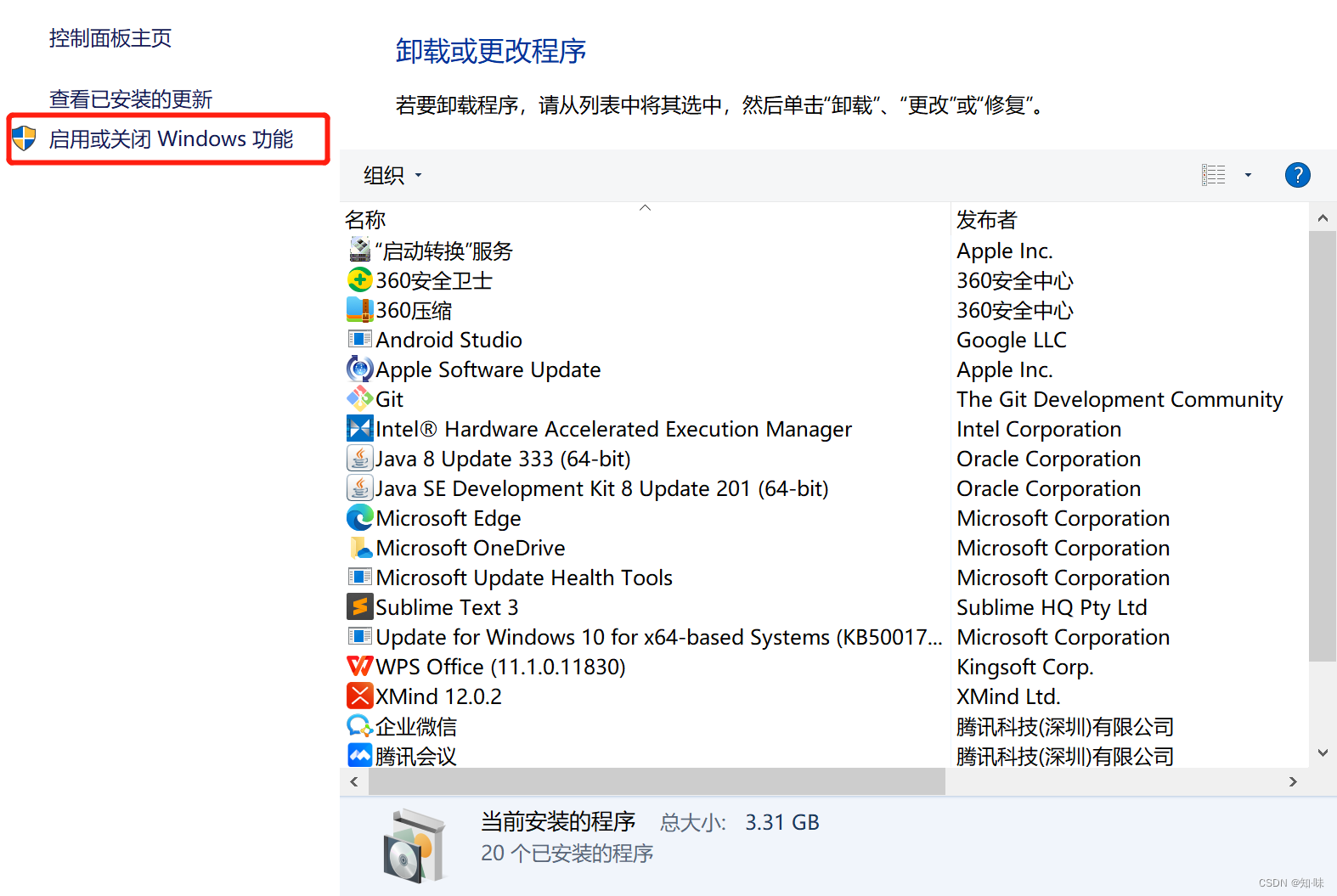Click the vertical scrollbar down arrow
The image size is (1337, 896).
click(1323, 752)
